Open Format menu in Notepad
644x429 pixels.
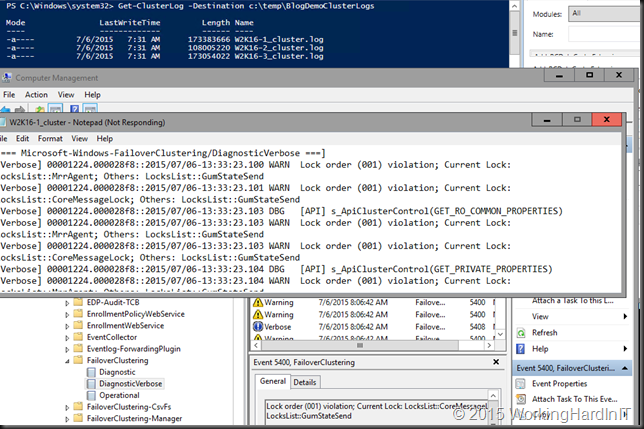50,139
